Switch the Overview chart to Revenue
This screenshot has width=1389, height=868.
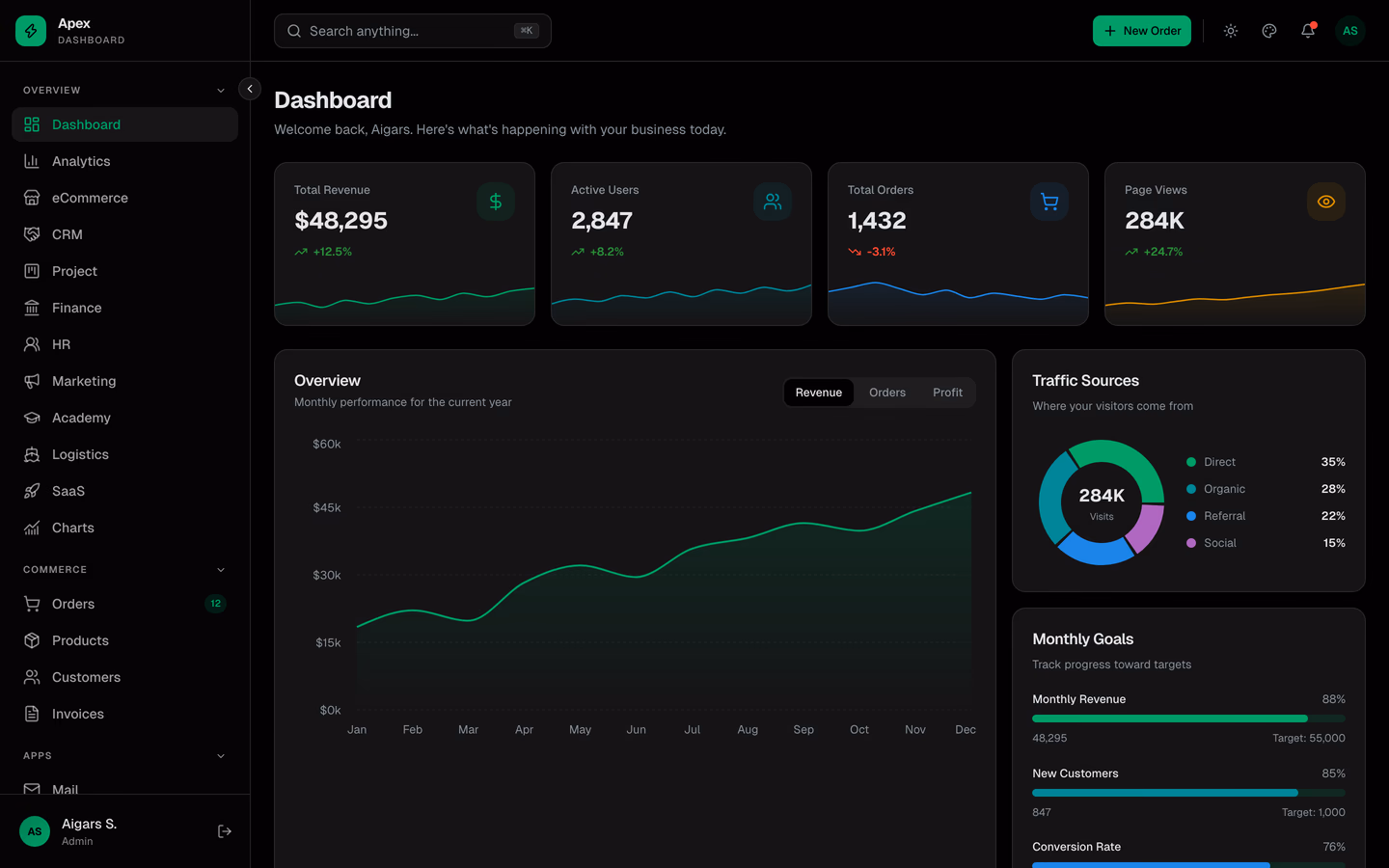coord(819,393)
